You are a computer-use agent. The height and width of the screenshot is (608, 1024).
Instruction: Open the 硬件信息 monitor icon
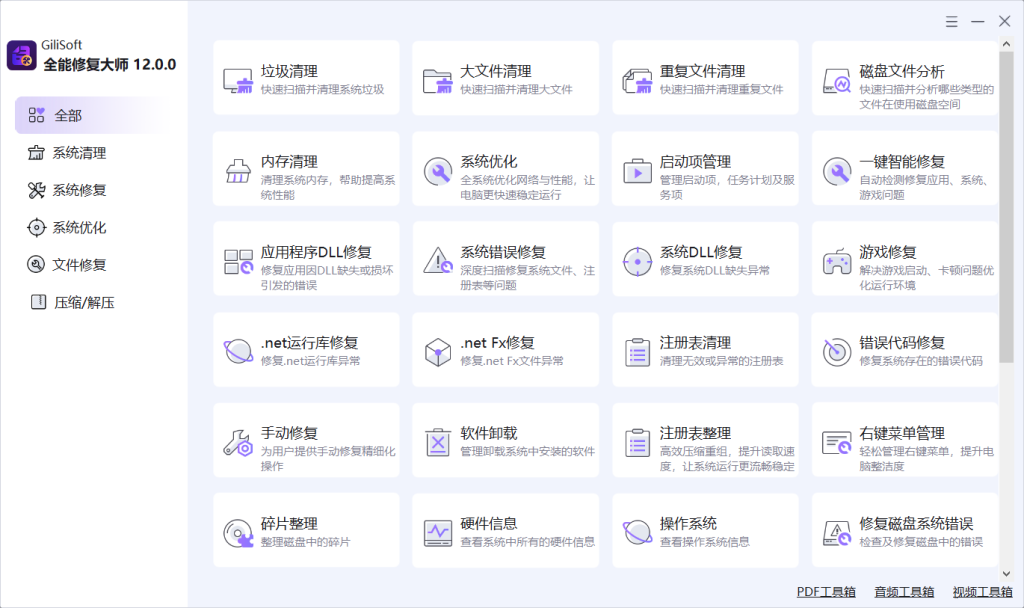tap(437, 532)
